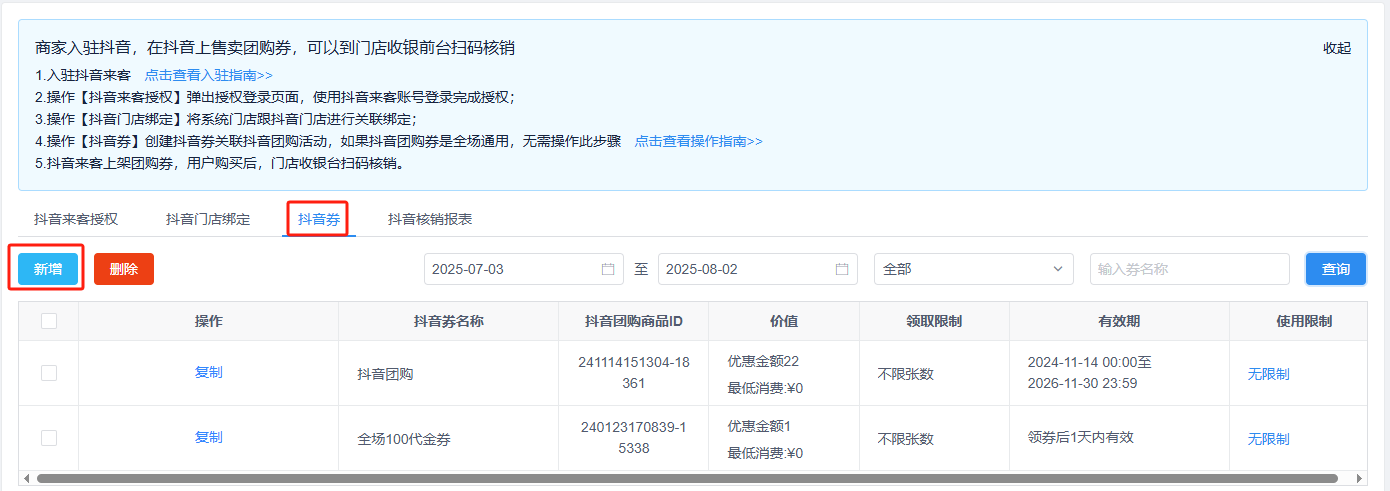Click 不限张数 in 抖音团购 row

click(906, 374)
